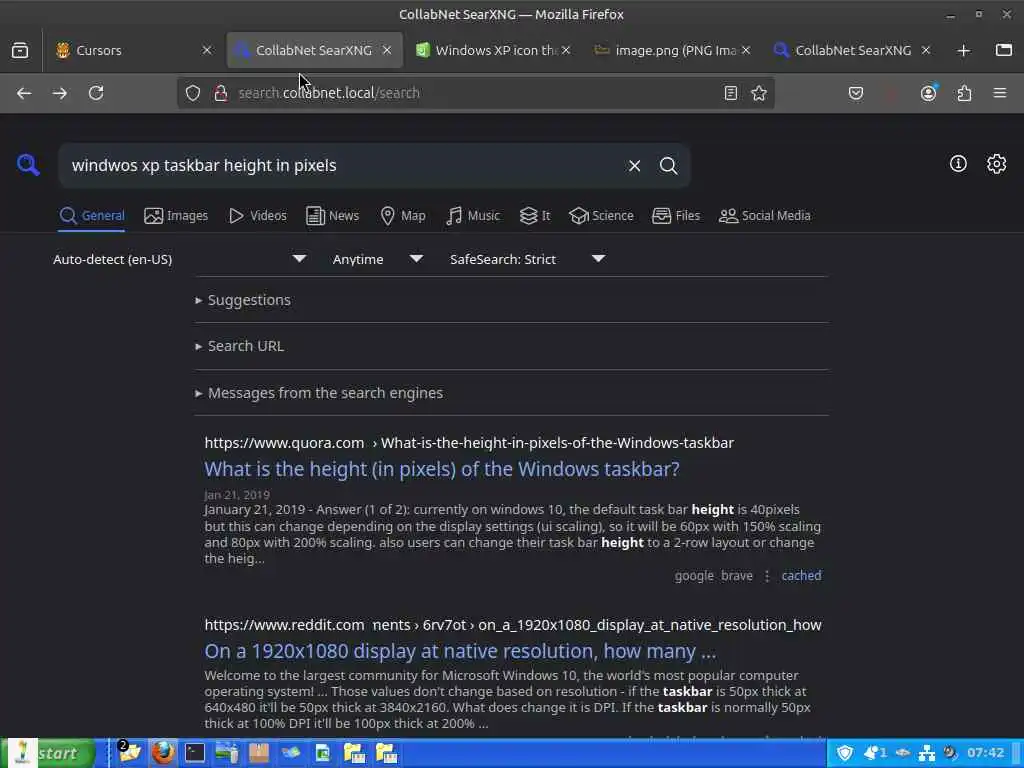Save page to Pocket
The width and height of the screenshot is (1024, 768).
856,93
